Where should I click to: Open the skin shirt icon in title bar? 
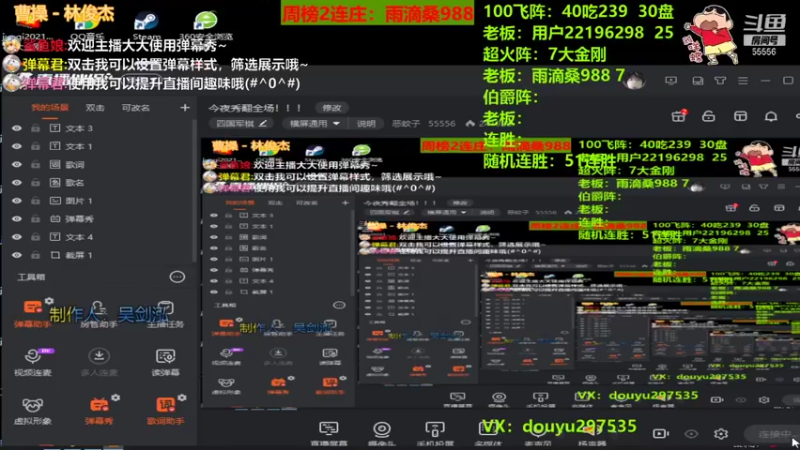click(720, 81)
